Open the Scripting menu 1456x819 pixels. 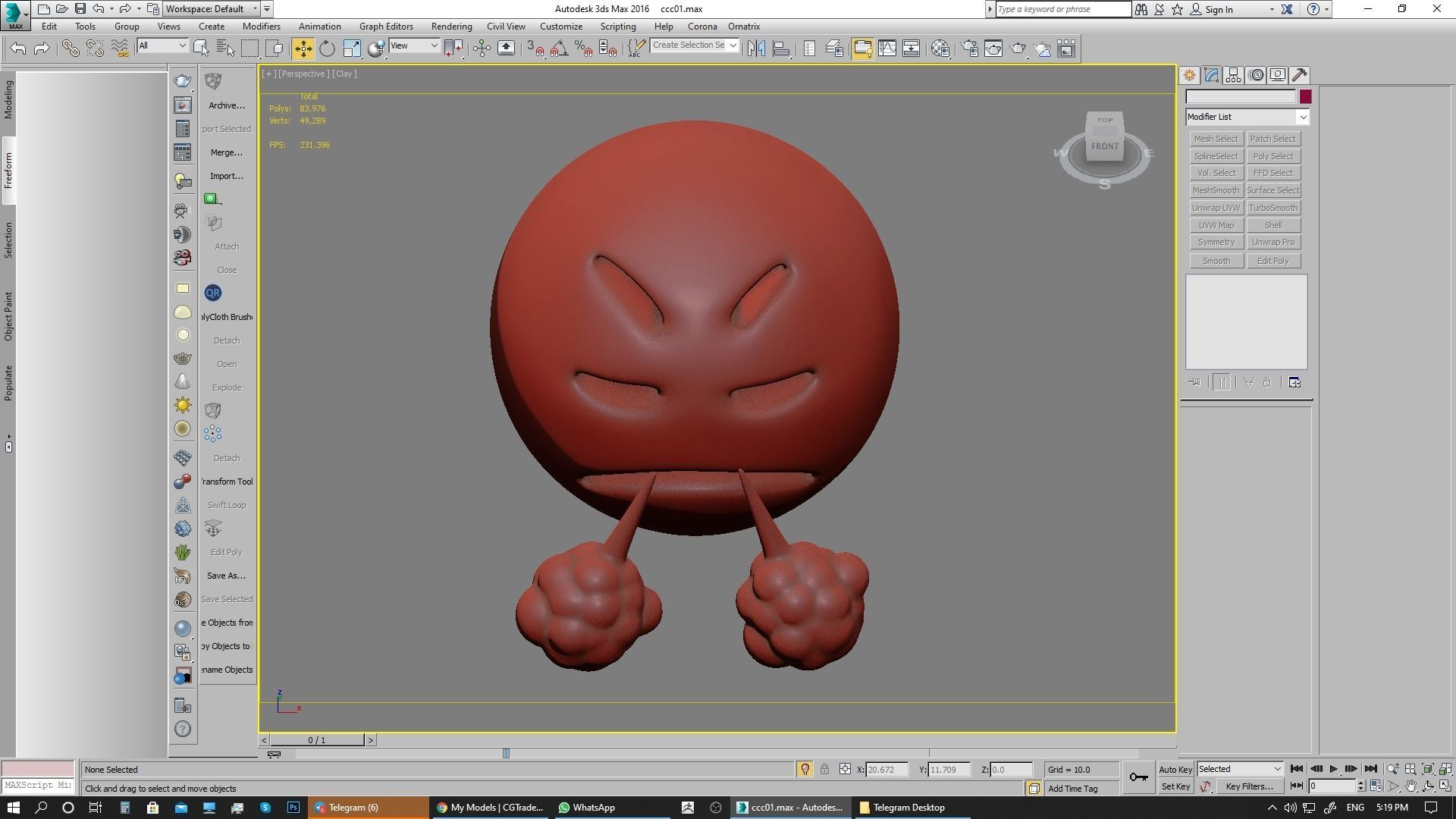618,27
